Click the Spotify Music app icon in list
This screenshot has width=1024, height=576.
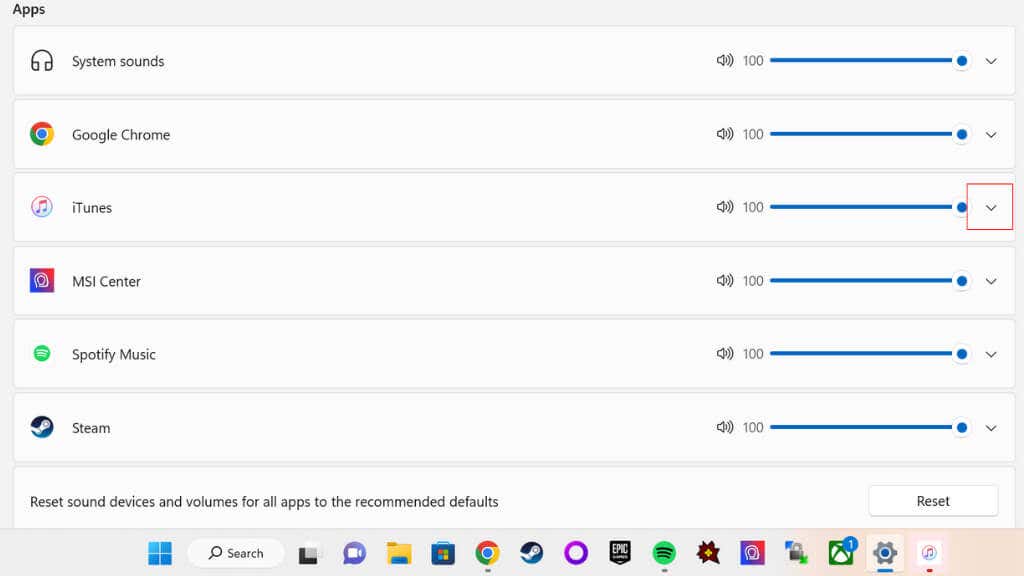tap(42, 353)
